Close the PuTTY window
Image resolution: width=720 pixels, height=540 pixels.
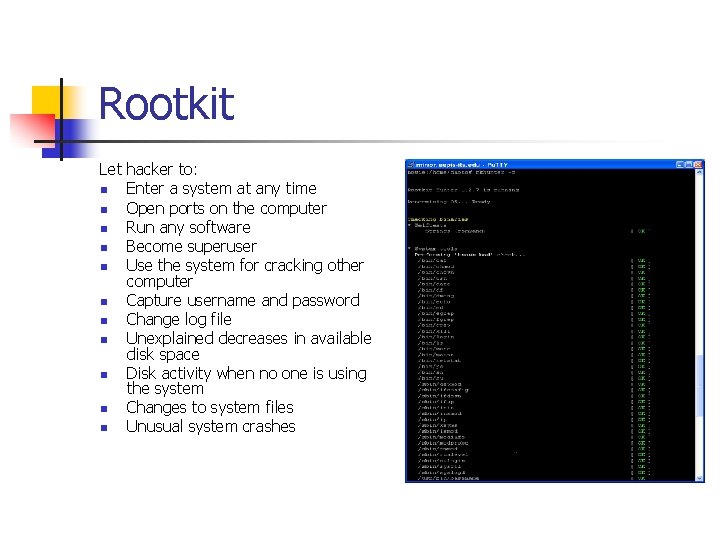pyautogui.click(x=698, y=164)
